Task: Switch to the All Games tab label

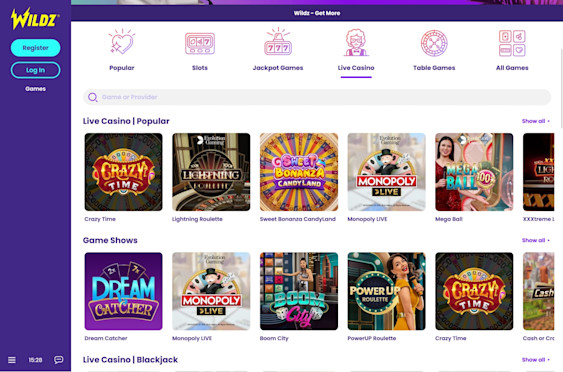Action: coord(512,68)
